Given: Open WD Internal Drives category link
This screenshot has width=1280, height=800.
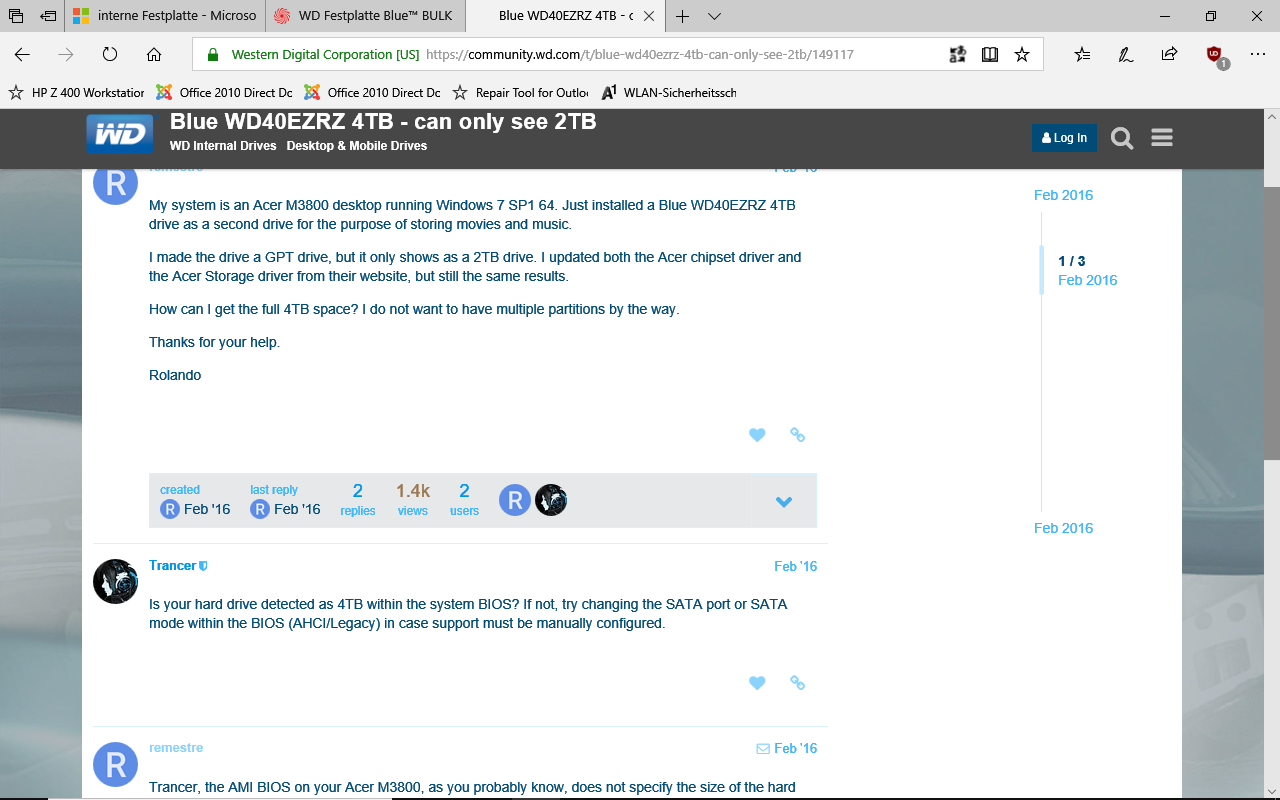Looking at the screenshot, I should pos(223,146).
